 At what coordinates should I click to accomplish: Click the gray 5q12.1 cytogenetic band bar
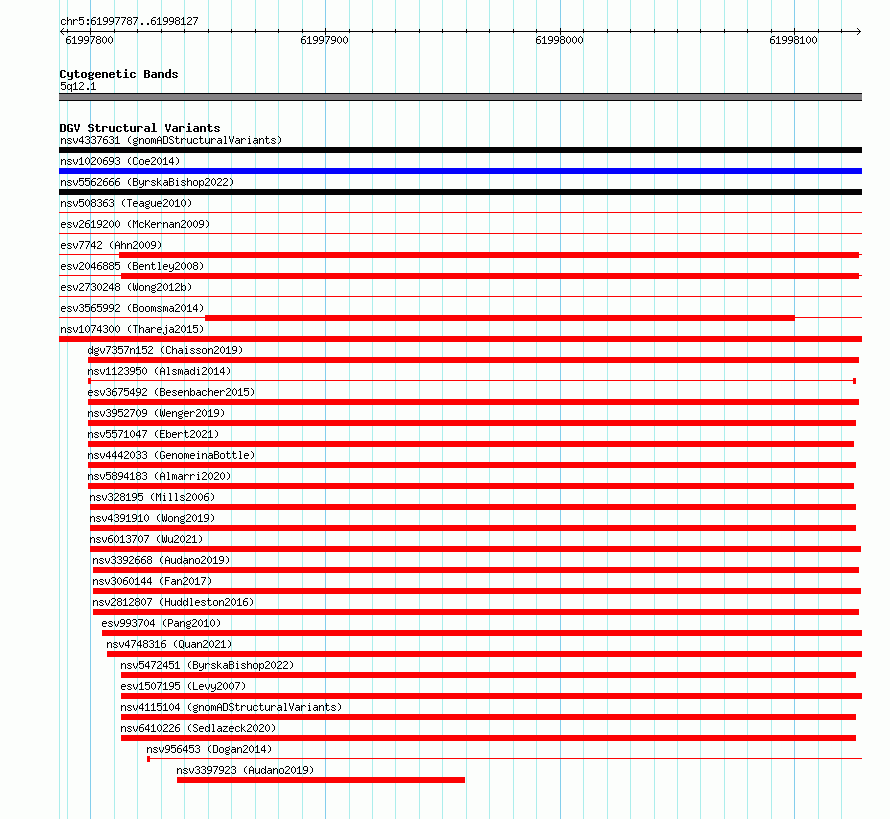tap(460, 97)
